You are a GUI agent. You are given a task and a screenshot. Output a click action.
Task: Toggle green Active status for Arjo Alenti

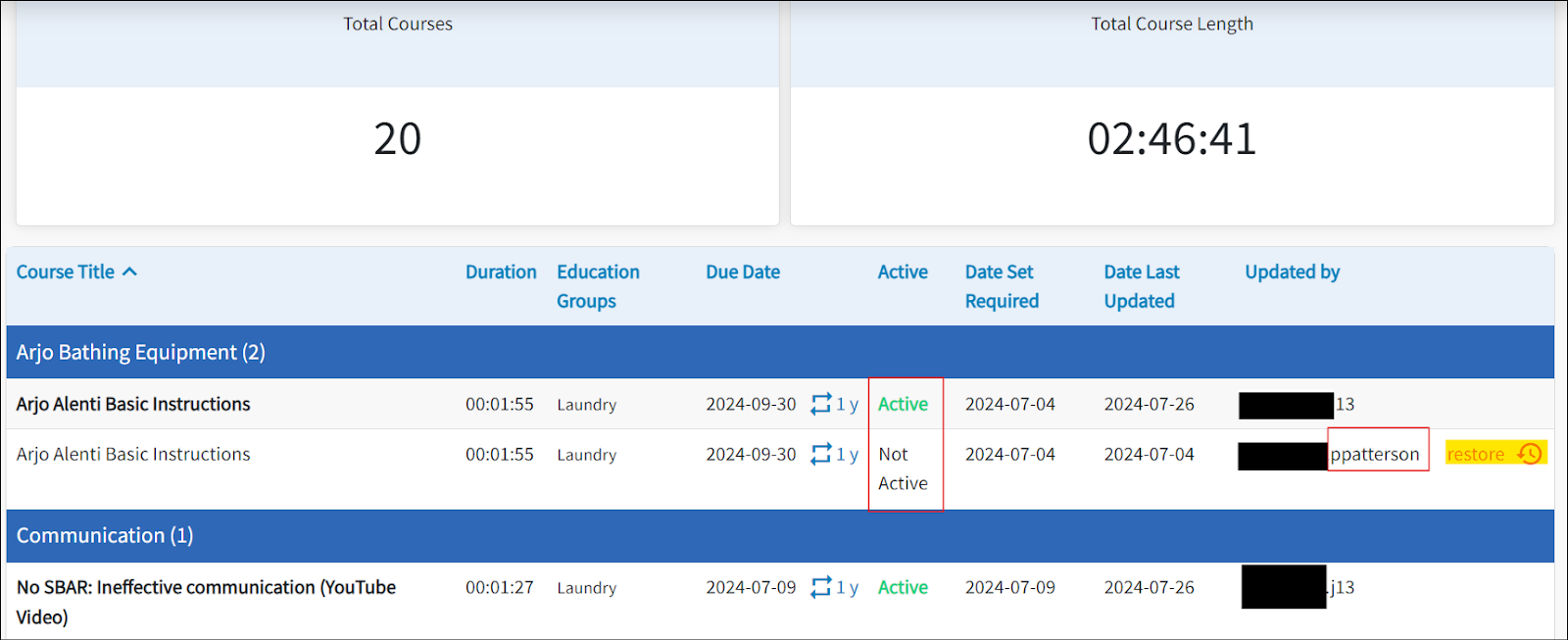pos(902,404)
